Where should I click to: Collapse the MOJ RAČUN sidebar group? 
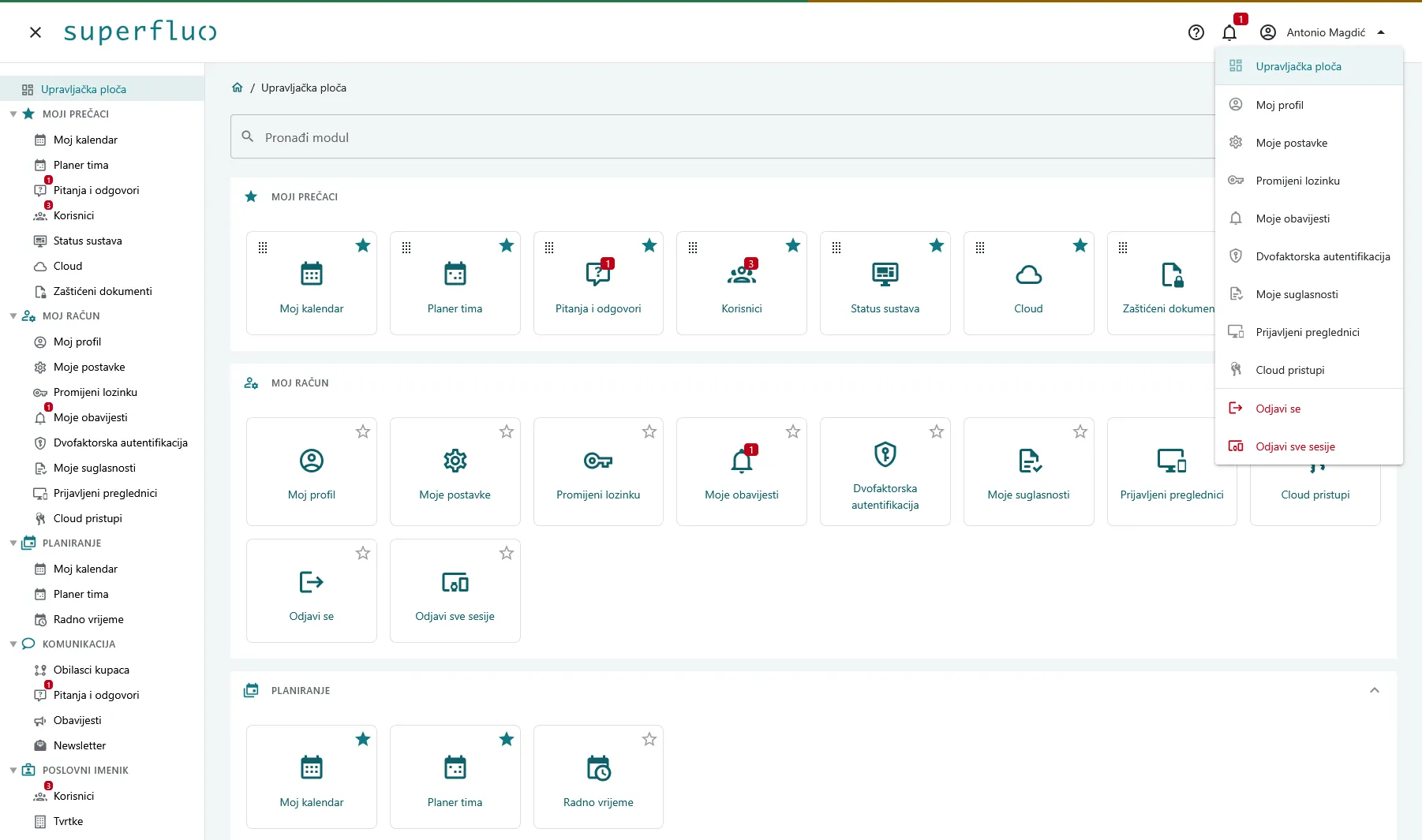13,316
